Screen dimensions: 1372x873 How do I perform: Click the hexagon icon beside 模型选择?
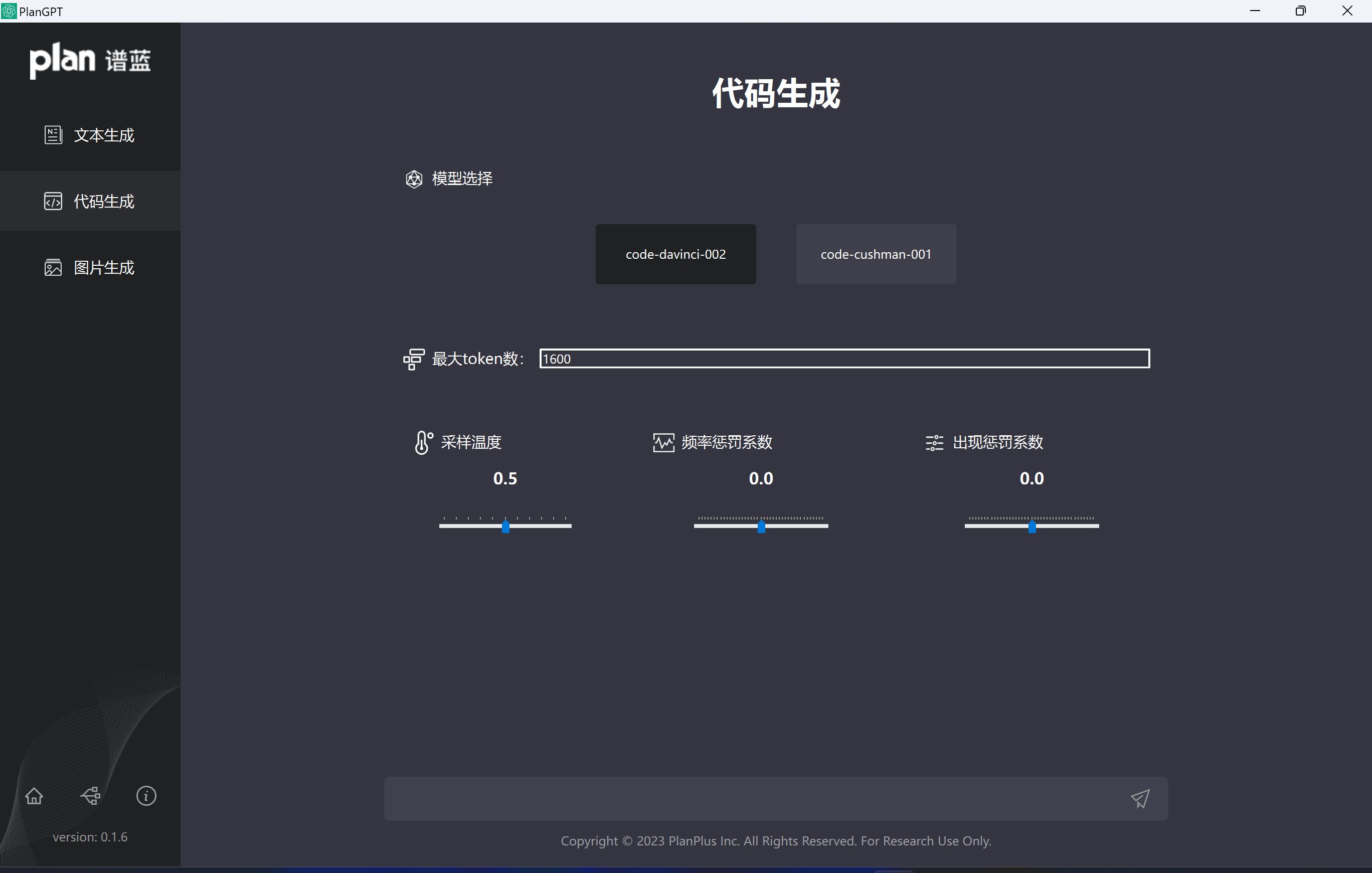pyautogui.click(x=414, y=179)
